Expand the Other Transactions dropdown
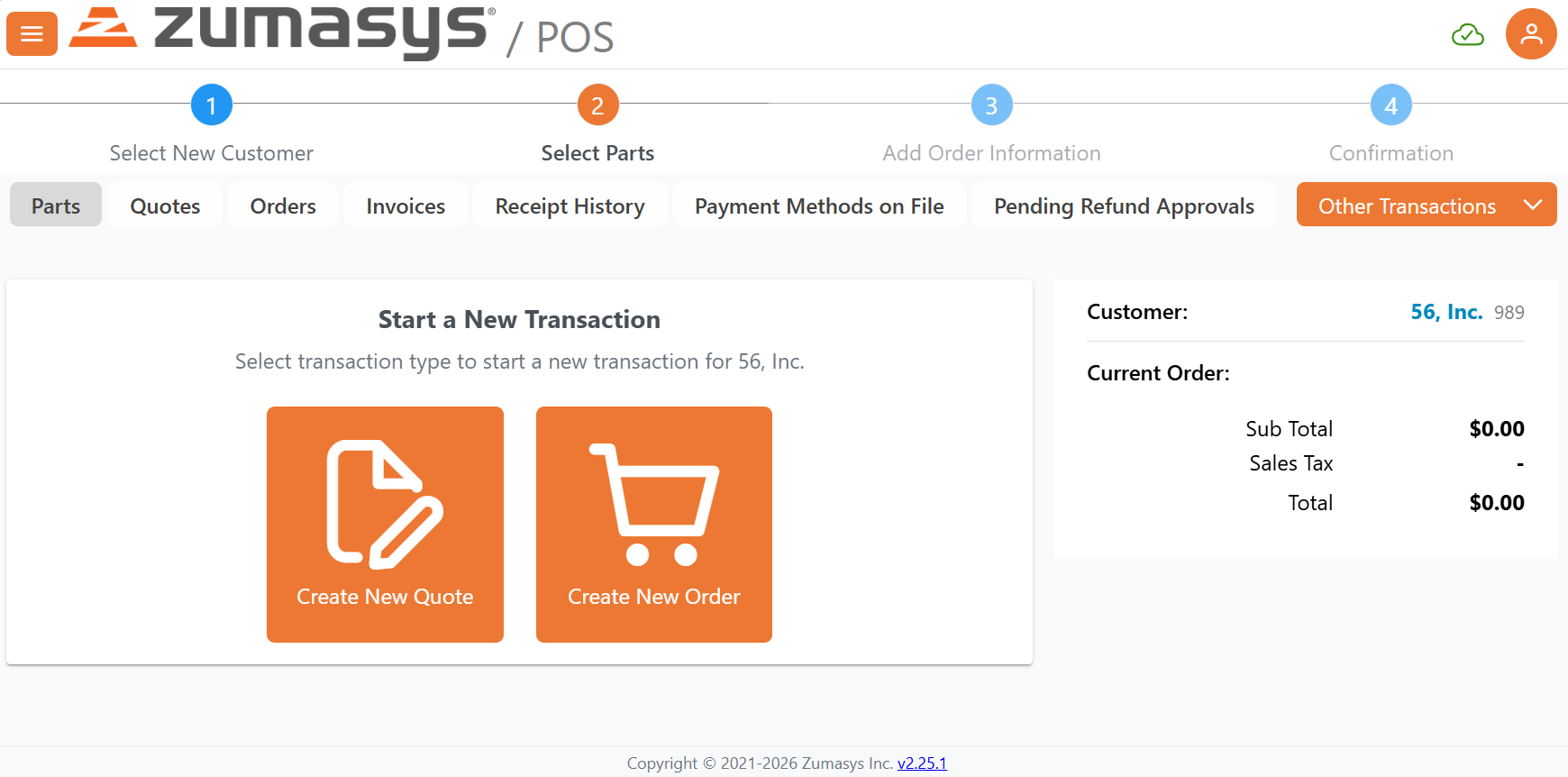The height and width of the screenshot is (777, 1568). [1426, 206]
